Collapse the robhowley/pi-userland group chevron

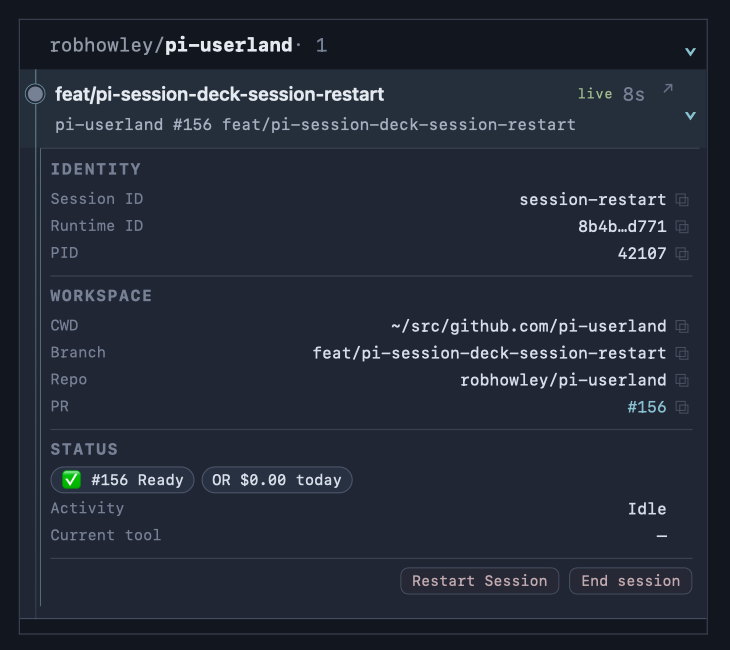point(690,52)
